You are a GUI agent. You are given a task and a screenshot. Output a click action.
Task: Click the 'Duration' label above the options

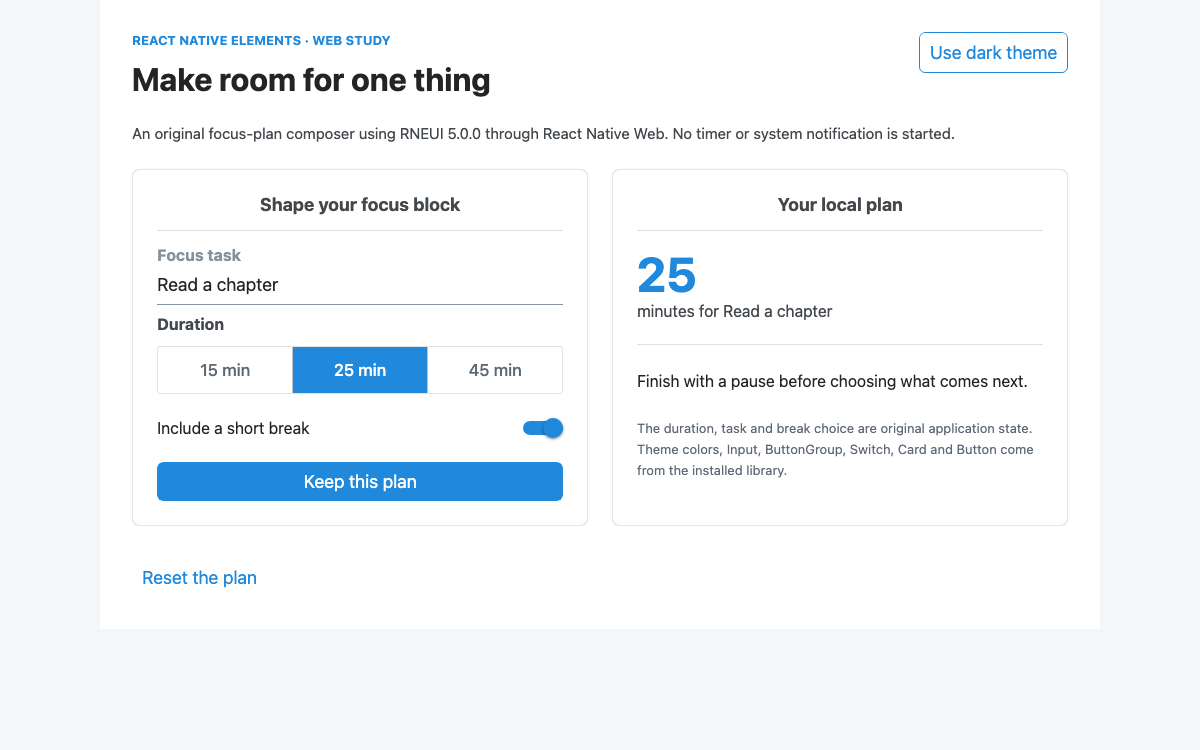tap(190, 324)
